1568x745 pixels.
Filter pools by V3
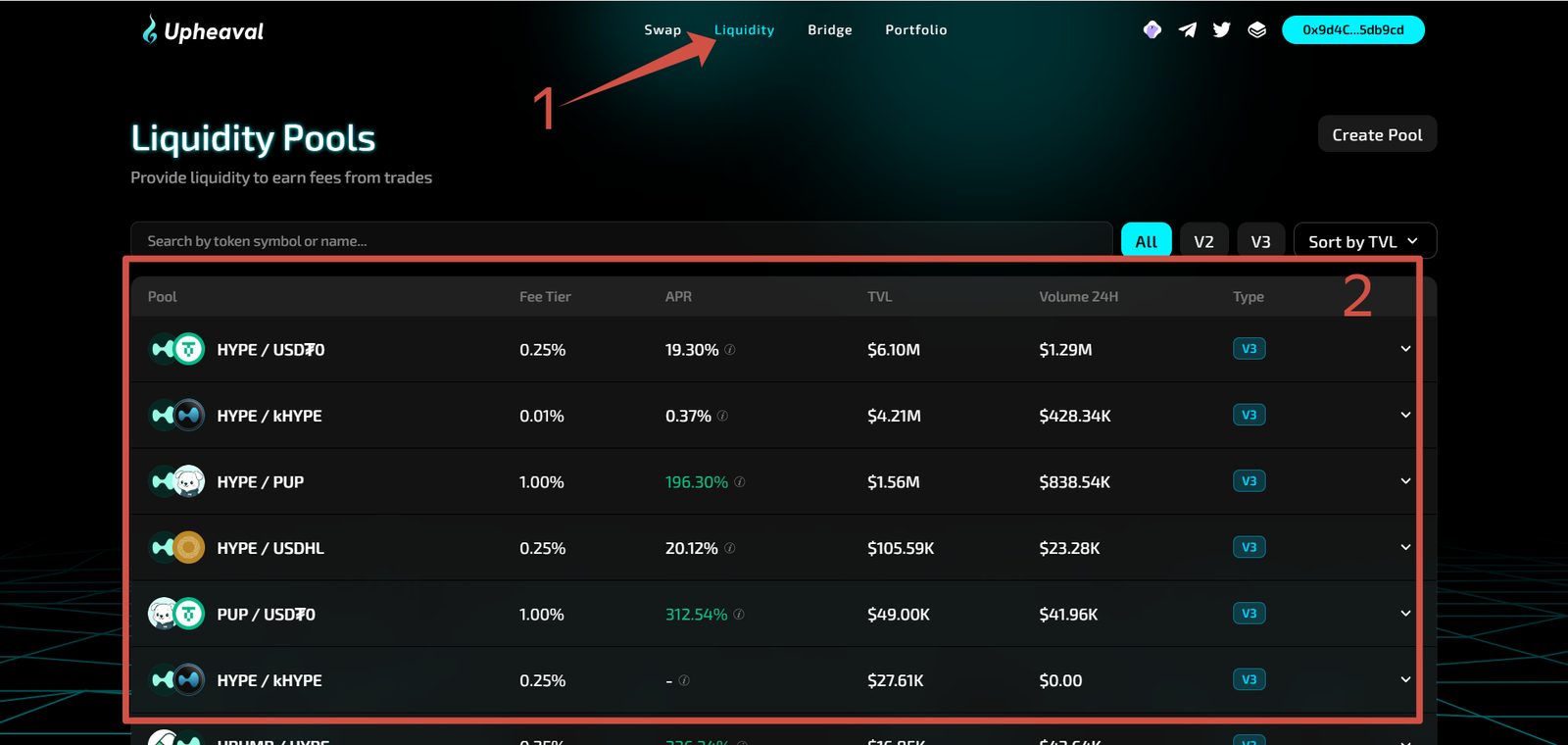[x=1260, y=241]
